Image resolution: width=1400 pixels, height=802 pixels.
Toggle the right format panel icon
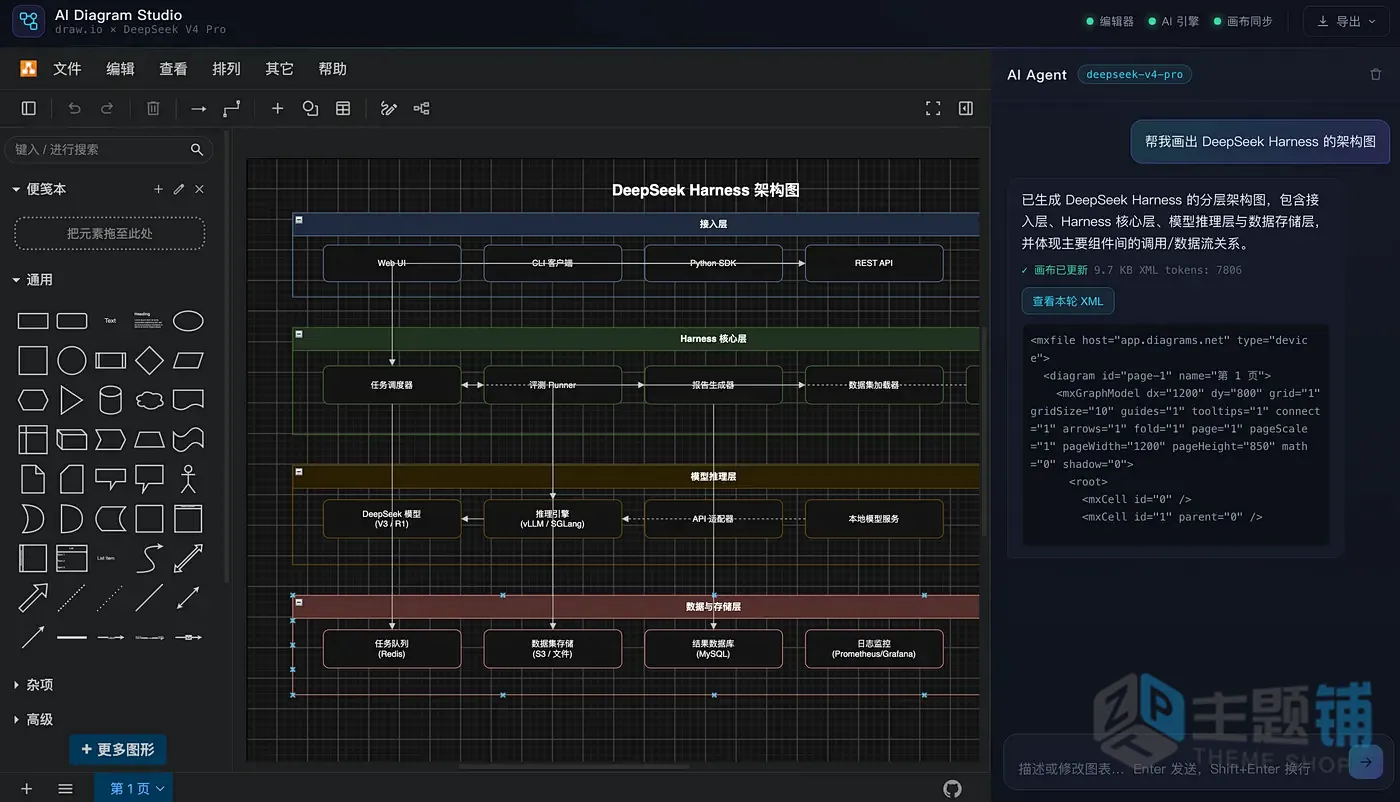[x=966, y=108]
